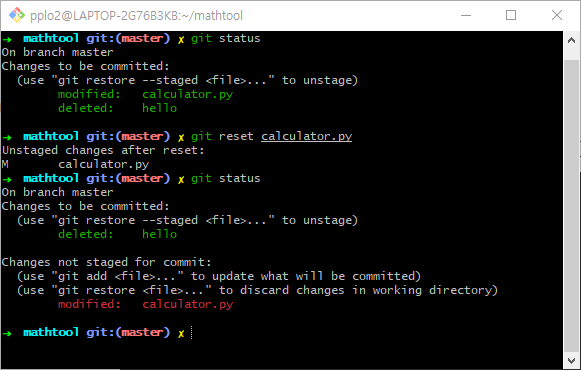Click the 'Unstaged changes after reset:' line

[x=103, y=150]
